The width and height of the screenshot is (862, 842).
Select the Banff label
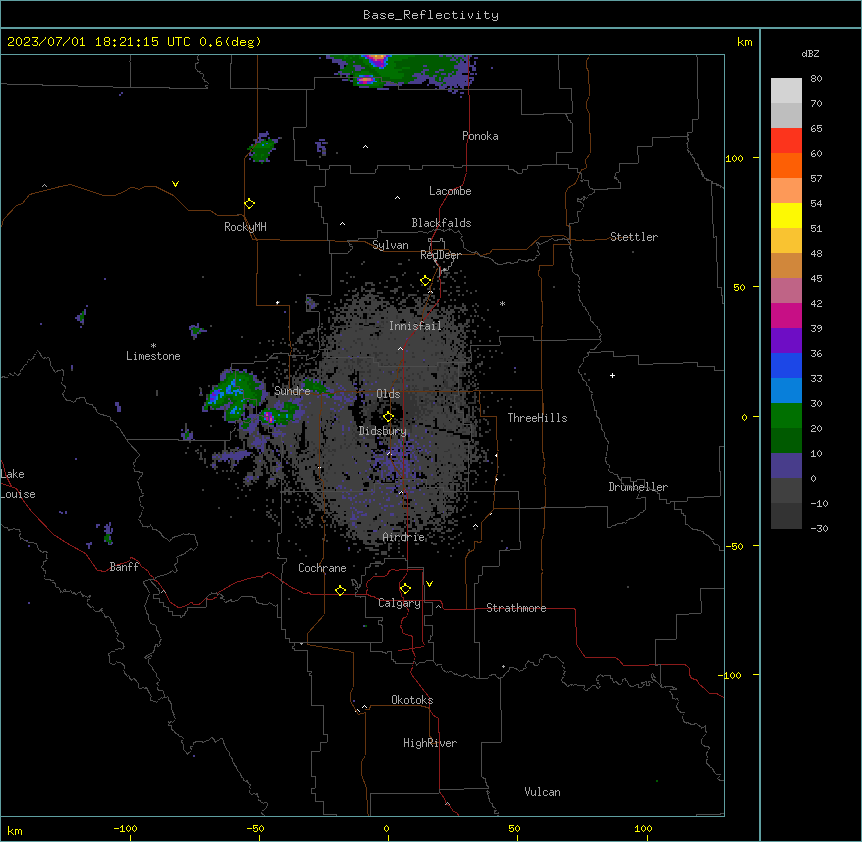point(124,567)
